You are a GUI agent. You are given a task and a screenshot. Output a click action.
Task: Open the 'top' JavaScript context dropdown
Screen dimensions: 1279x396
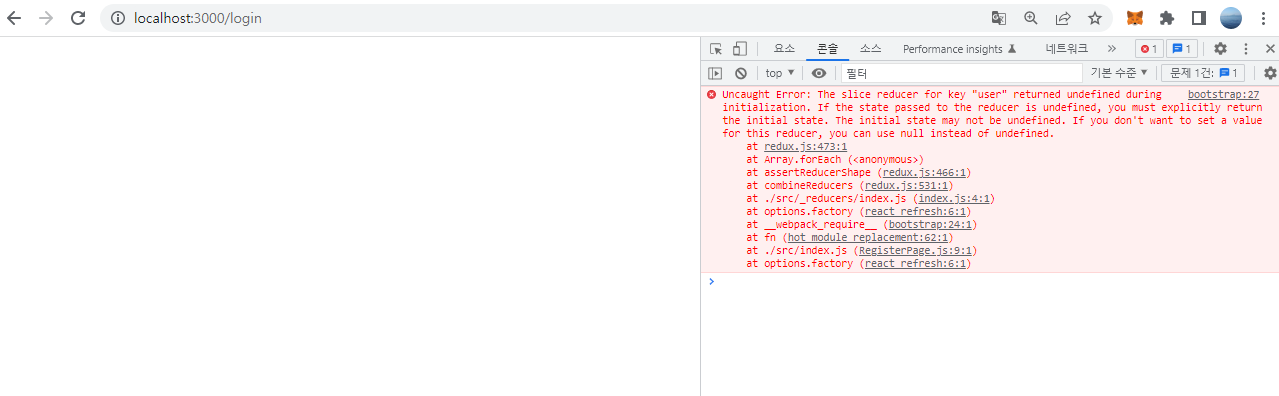coord(780,73)
